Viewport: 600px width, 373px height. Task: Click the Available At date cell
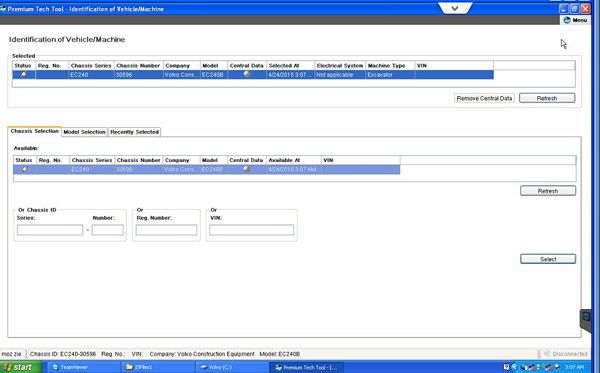pos(294,169)
